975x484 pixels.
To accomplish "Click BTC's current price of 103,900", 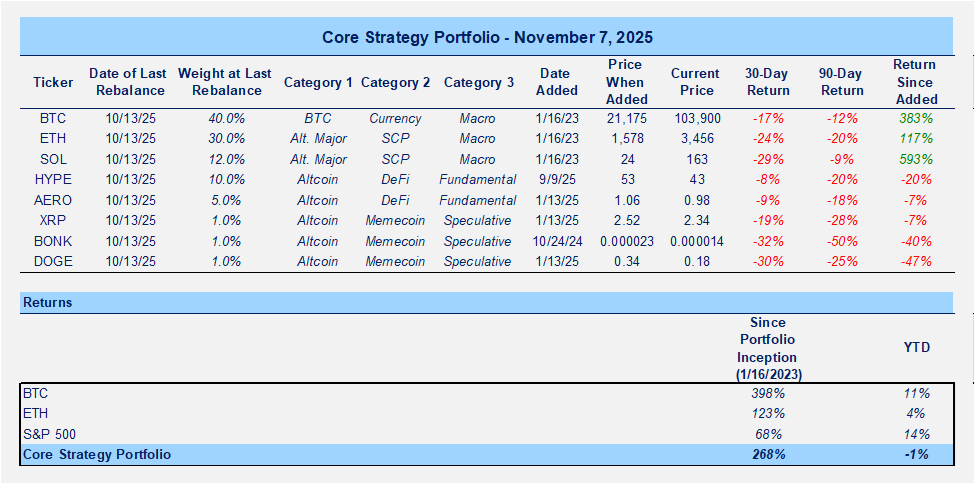I will point(695,118).
